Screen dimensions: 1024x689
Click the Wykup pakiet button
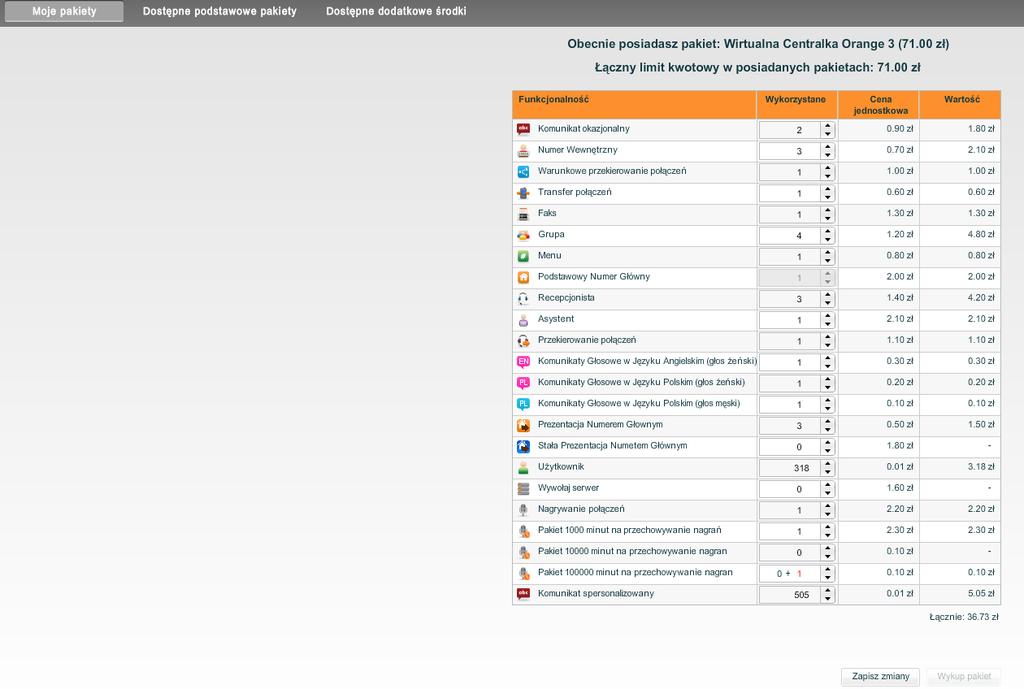tap(964, 677)
